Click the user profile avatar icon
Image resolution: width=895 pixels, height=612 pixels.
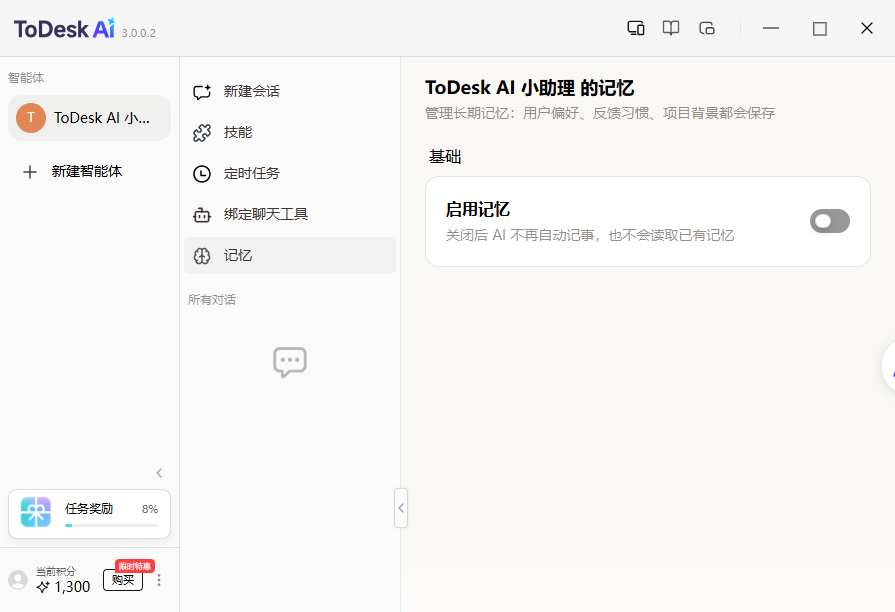(x=18, y=579)
